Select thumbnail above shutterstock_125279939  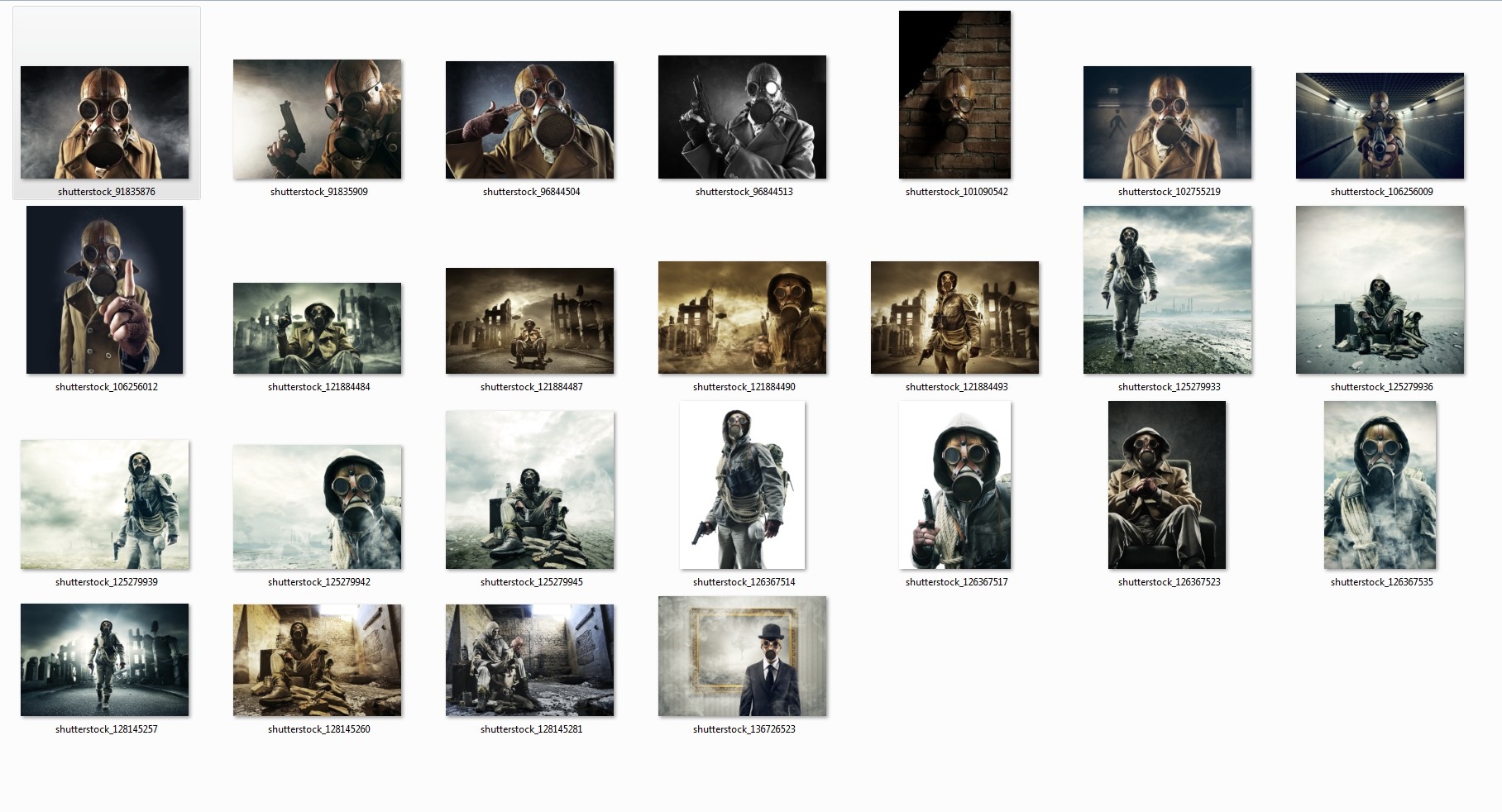105,504
